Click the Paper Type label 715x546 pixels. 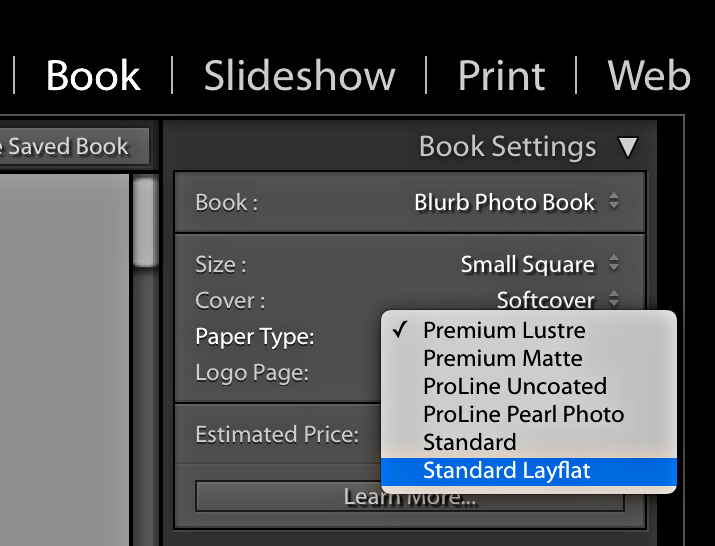click(254, 337)
